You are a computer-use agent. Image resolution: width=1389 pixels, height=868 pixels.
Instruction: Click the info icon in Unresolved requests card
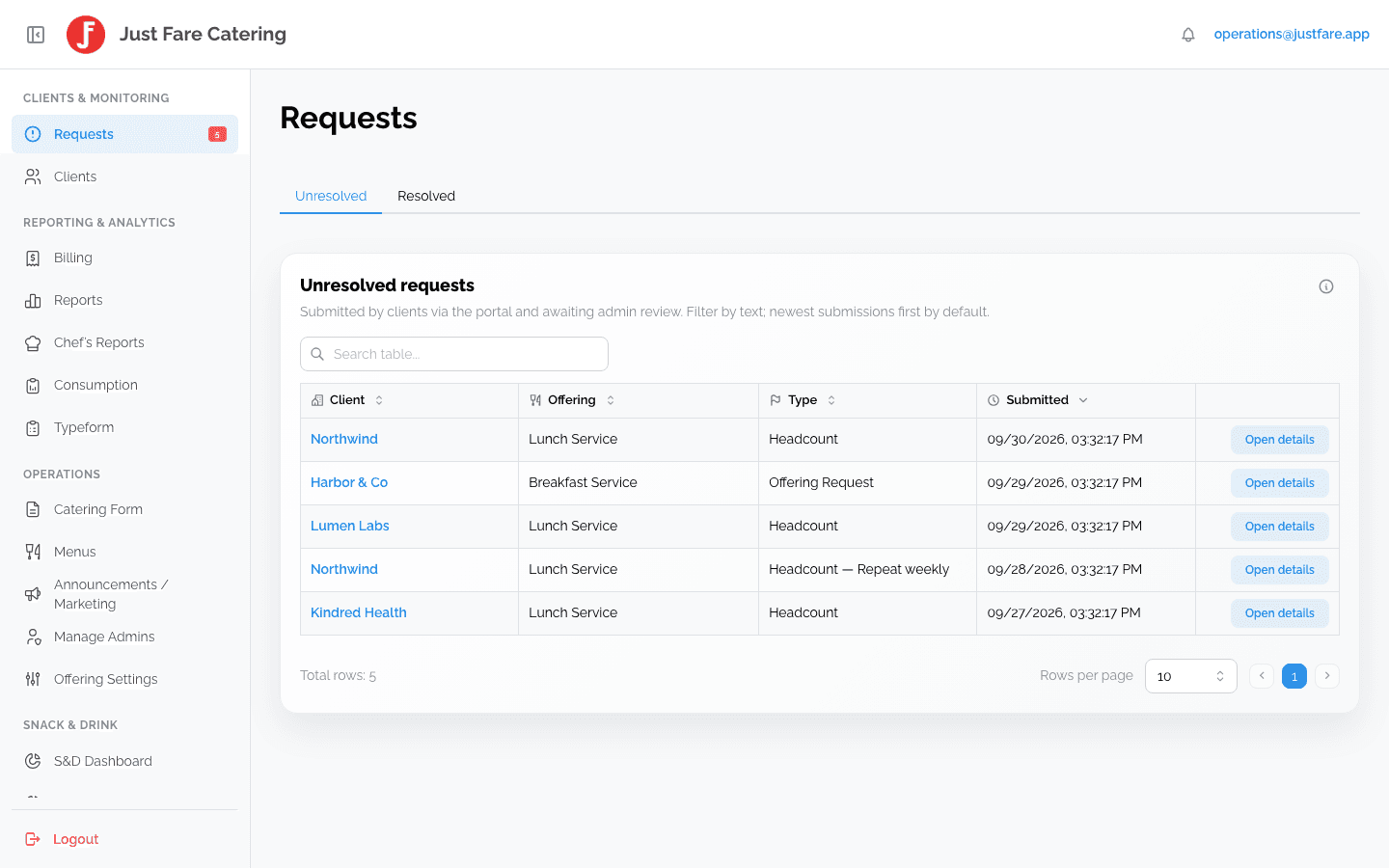[1326, 286]
